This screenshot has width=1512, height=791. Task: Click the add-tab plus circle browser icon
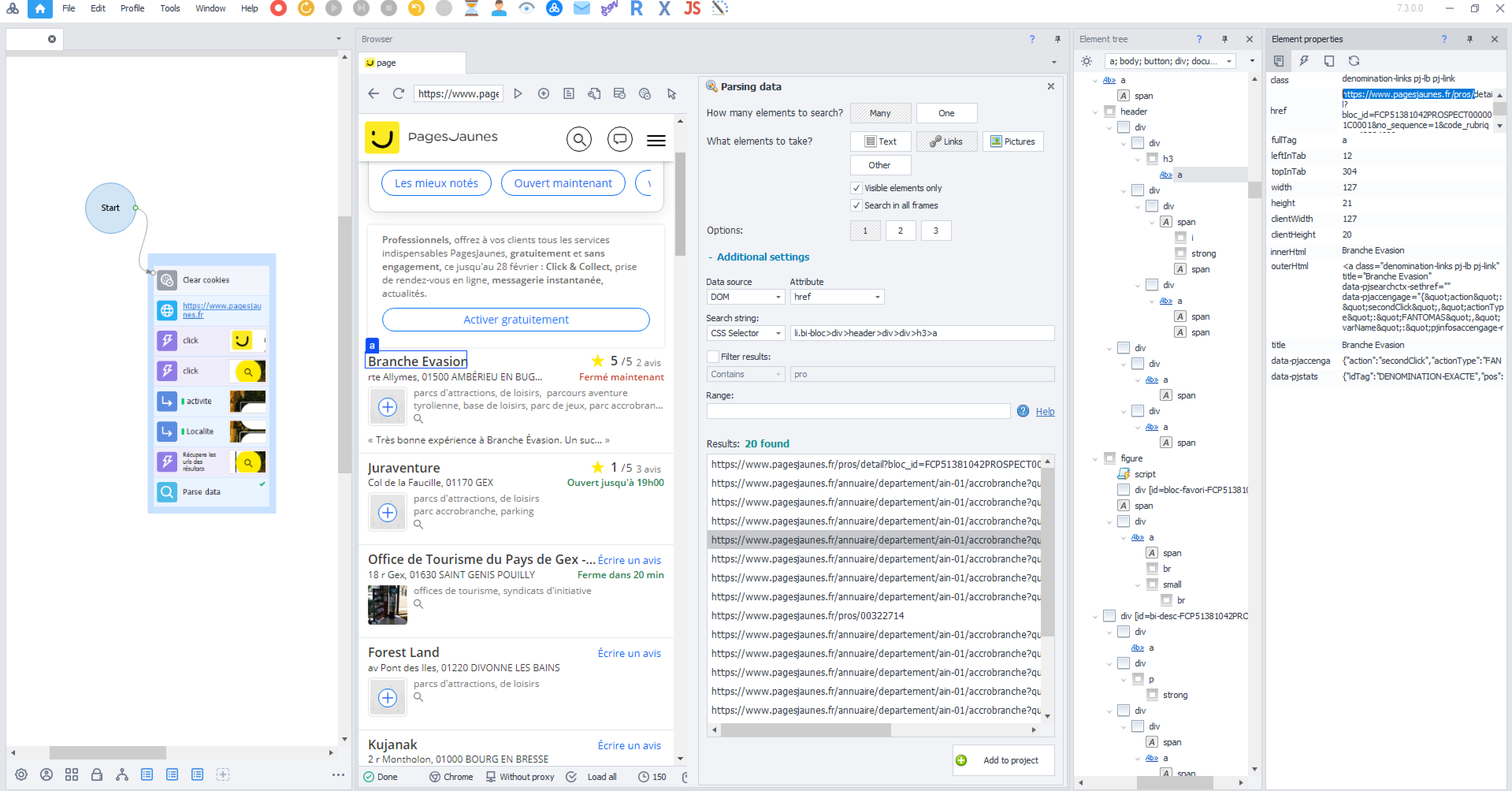(x=544, y=93)
